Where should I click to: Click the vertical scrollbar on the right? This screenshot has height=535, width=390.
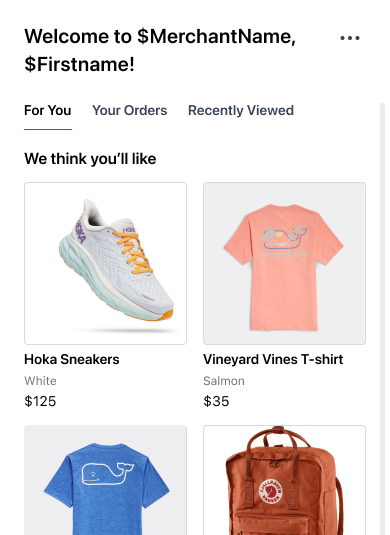[x=382, y=319]
